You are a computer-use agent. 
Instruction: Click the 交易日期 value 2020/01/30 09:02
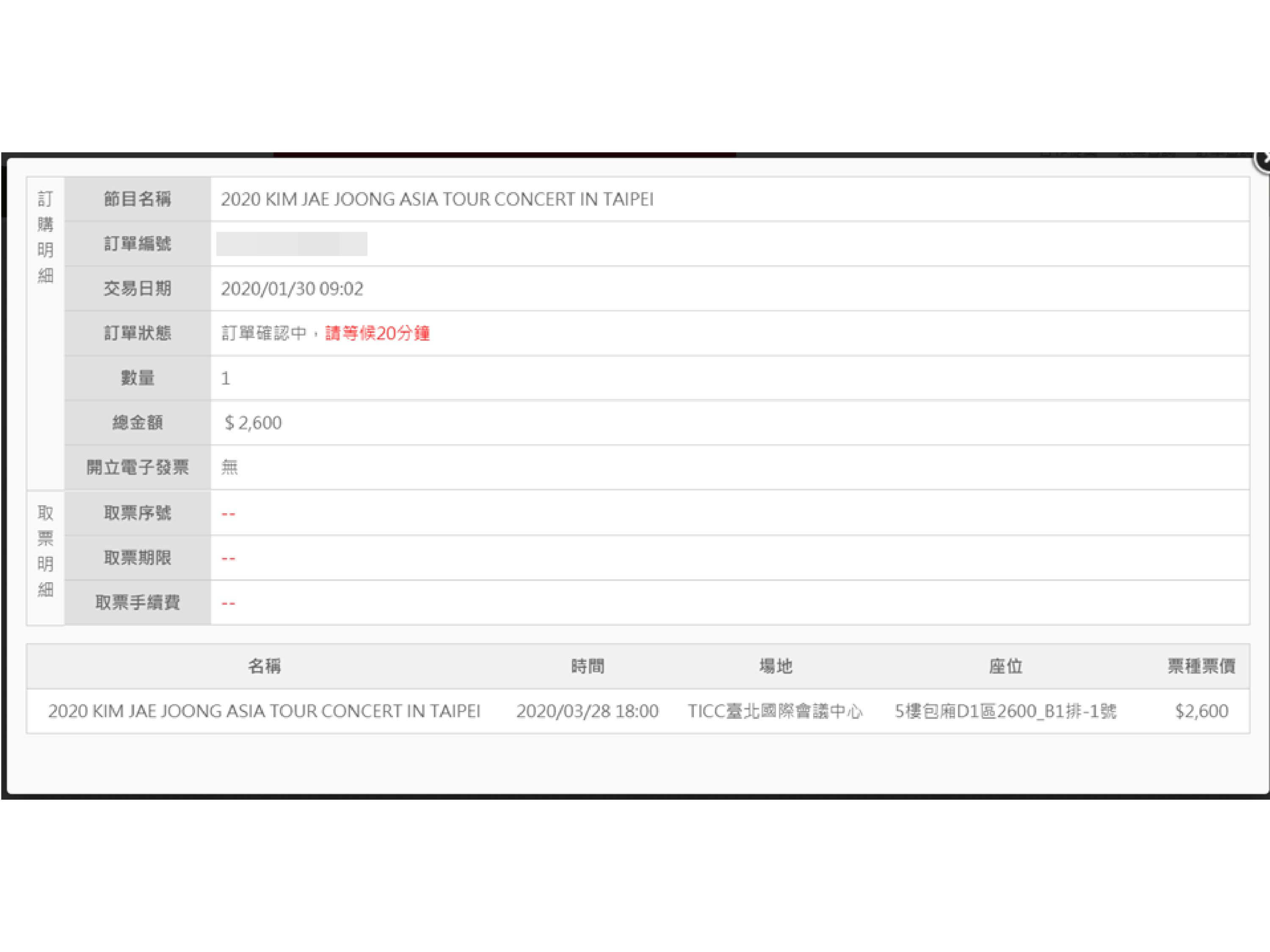tap(292, 289)
